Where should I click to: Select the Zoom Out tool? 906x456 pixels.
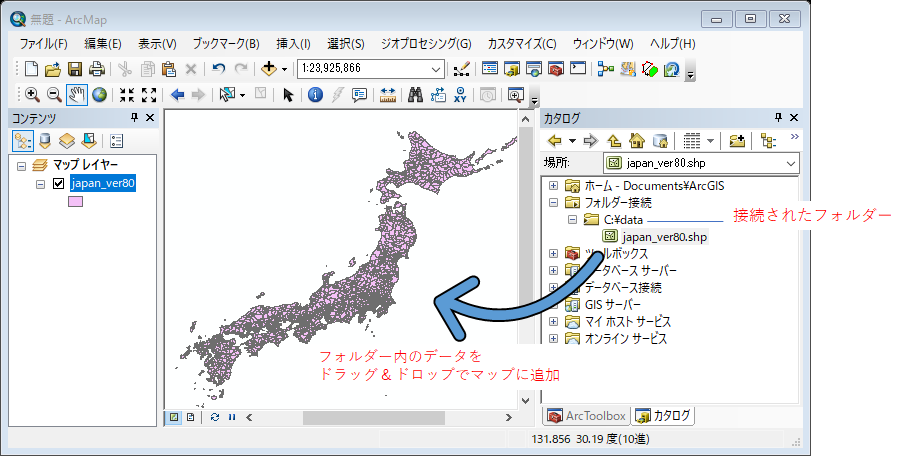54,94
